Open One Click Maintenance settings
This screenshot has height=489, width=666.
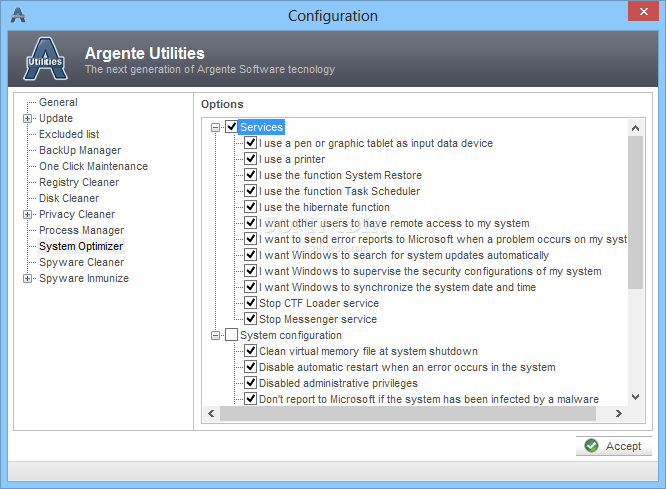tap(93, 166)
